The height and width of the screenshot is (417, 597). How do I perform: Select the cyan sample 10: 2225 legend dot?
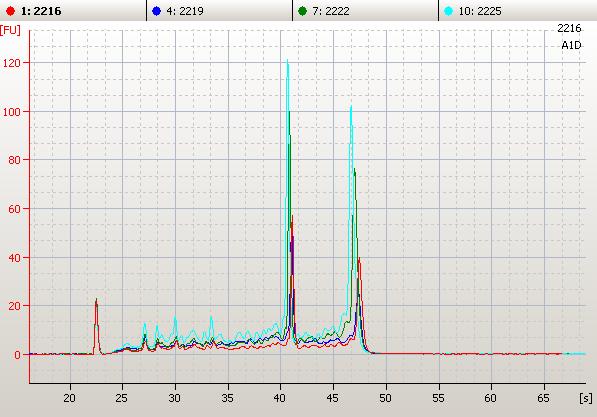[x=449, y=11]
